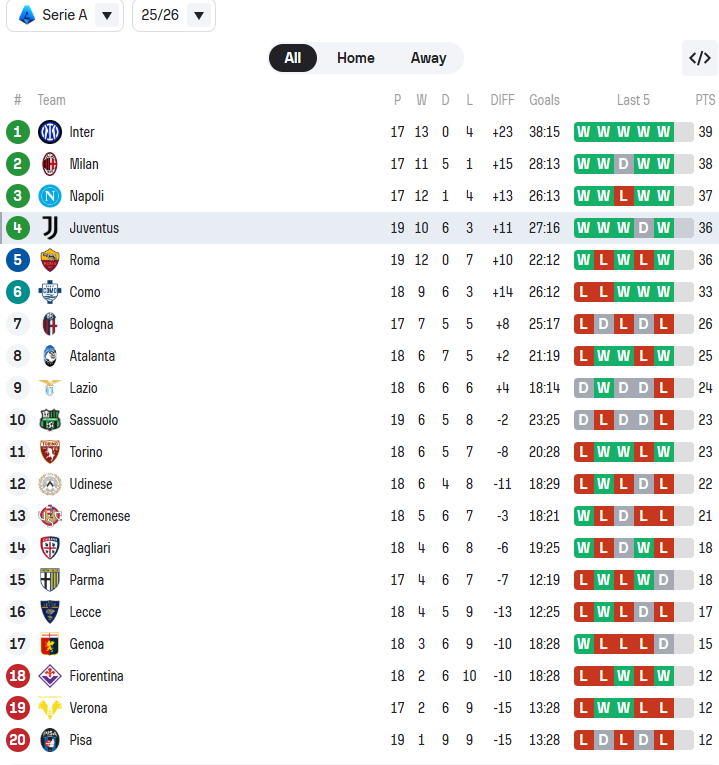Sort table by PTS column header

pos(705,100)
